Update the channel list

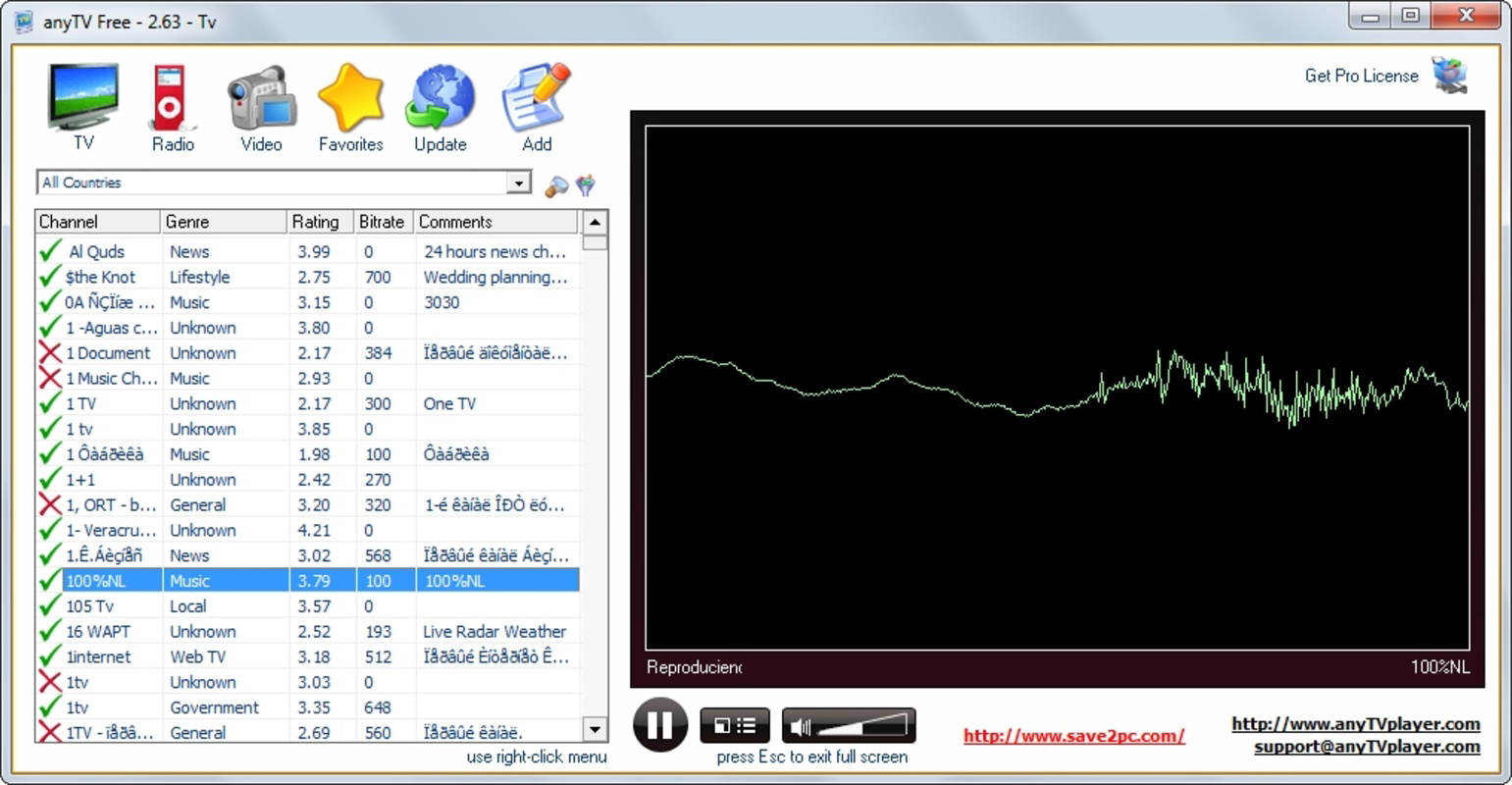coord(440,106)
